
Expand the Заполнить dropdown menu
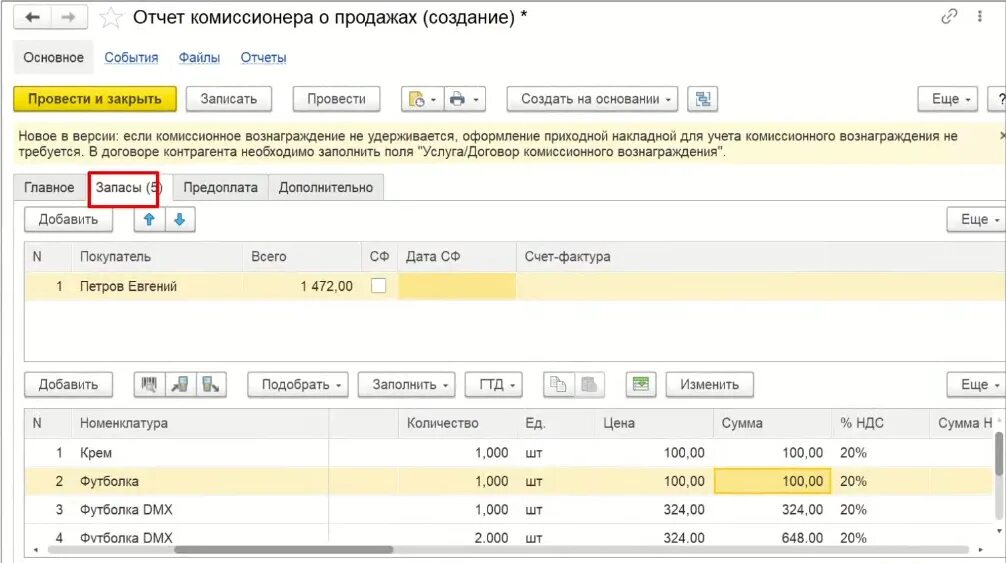click(412, 385)
